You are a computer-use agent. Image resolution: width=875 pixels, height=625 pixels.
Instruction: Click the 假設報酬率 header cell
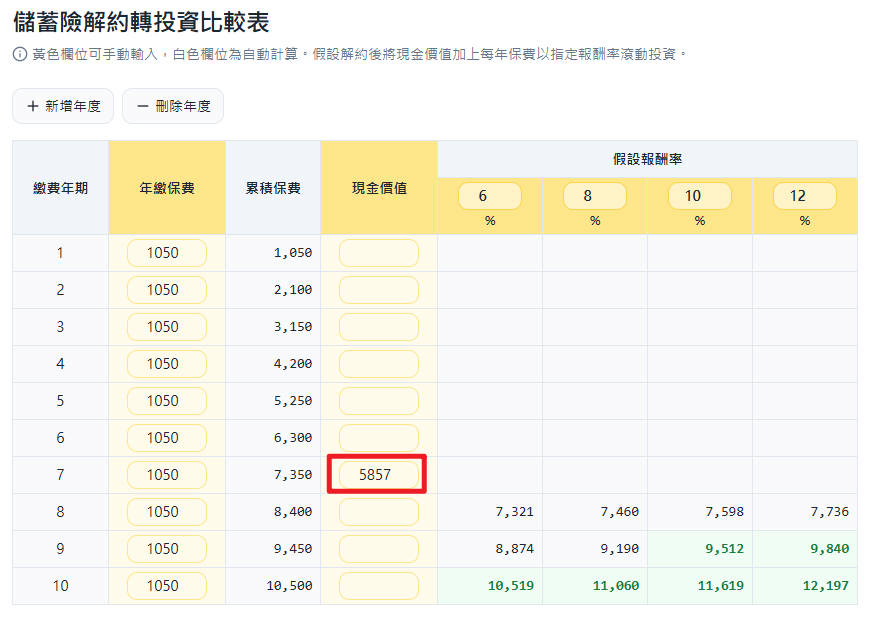pos(647,159)
